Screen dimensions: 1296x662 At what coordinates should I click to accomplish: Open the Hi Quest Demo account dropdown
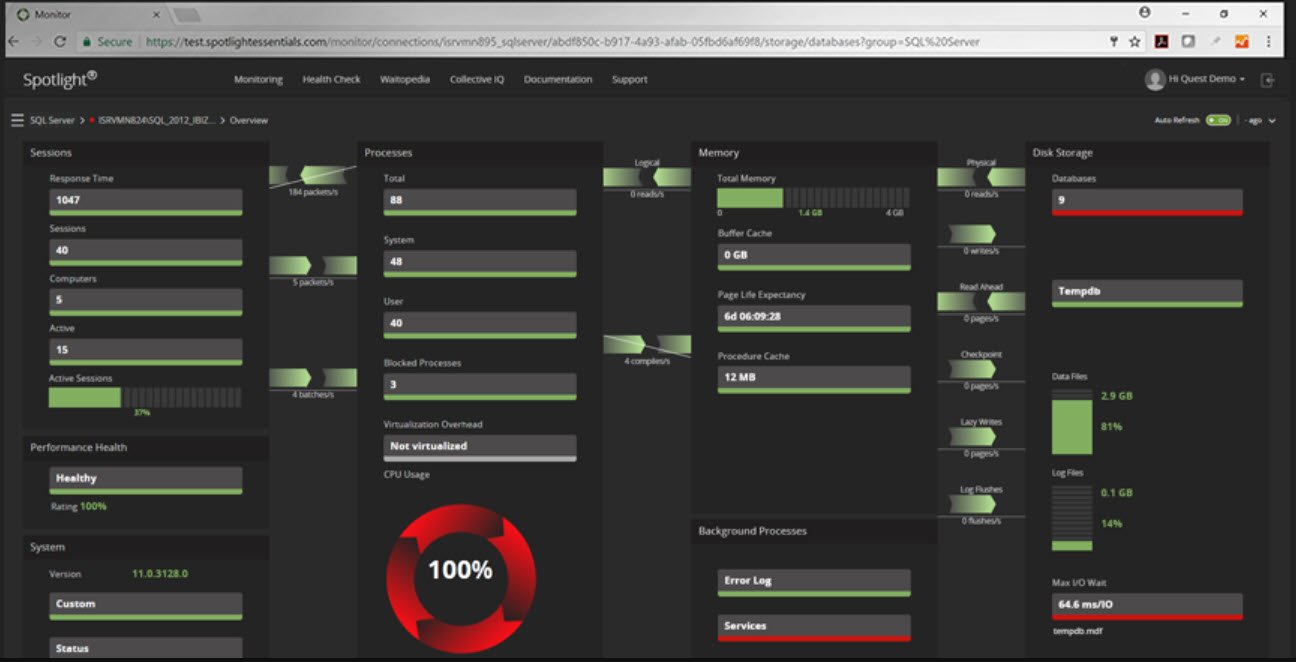[x=1207, y=79]
